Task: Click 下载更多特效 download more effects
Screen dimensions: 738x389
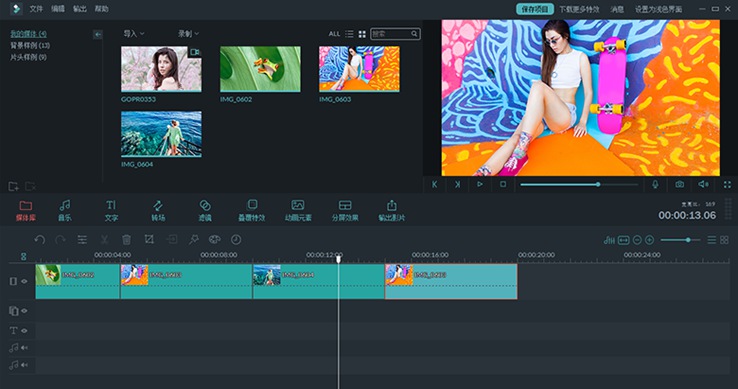Action: point(579,9)
